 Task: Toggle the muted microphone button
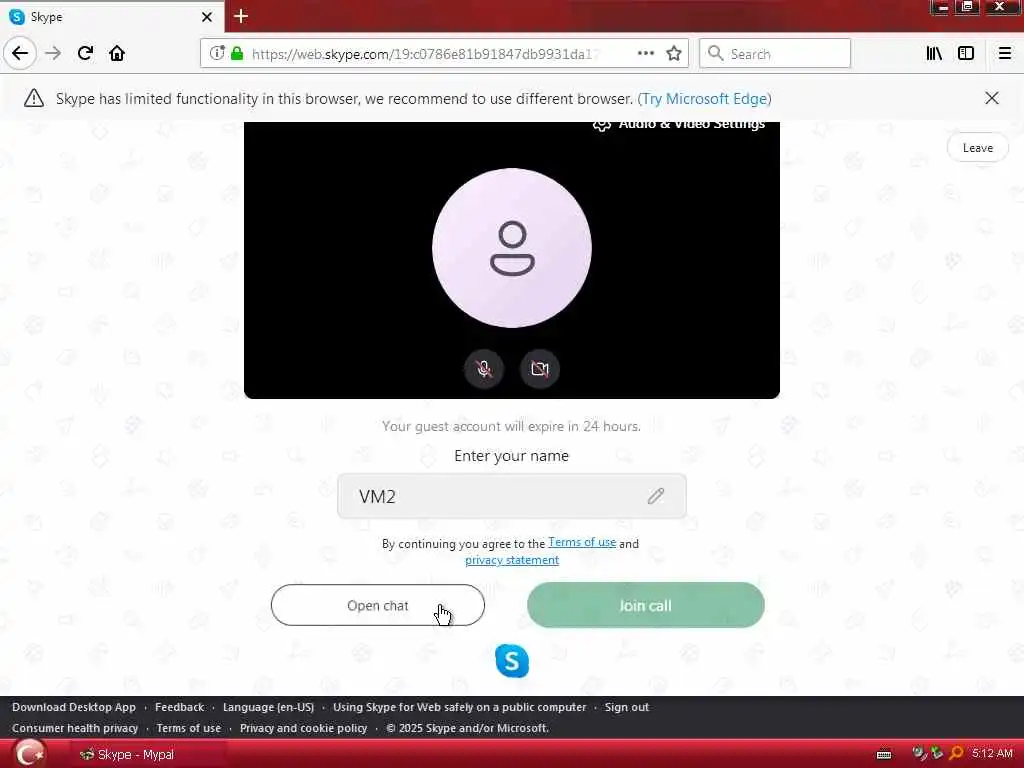pyautogui.click(x=483, y=369)
